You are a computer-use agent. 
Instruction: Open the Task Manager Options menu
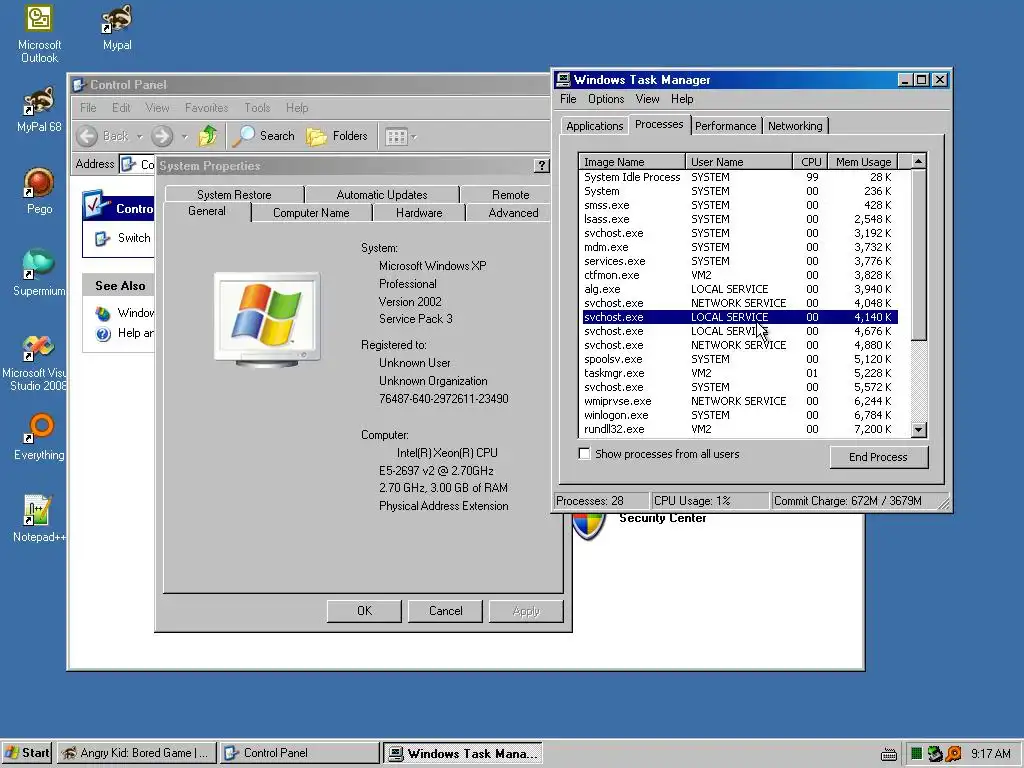pos(605,99)
